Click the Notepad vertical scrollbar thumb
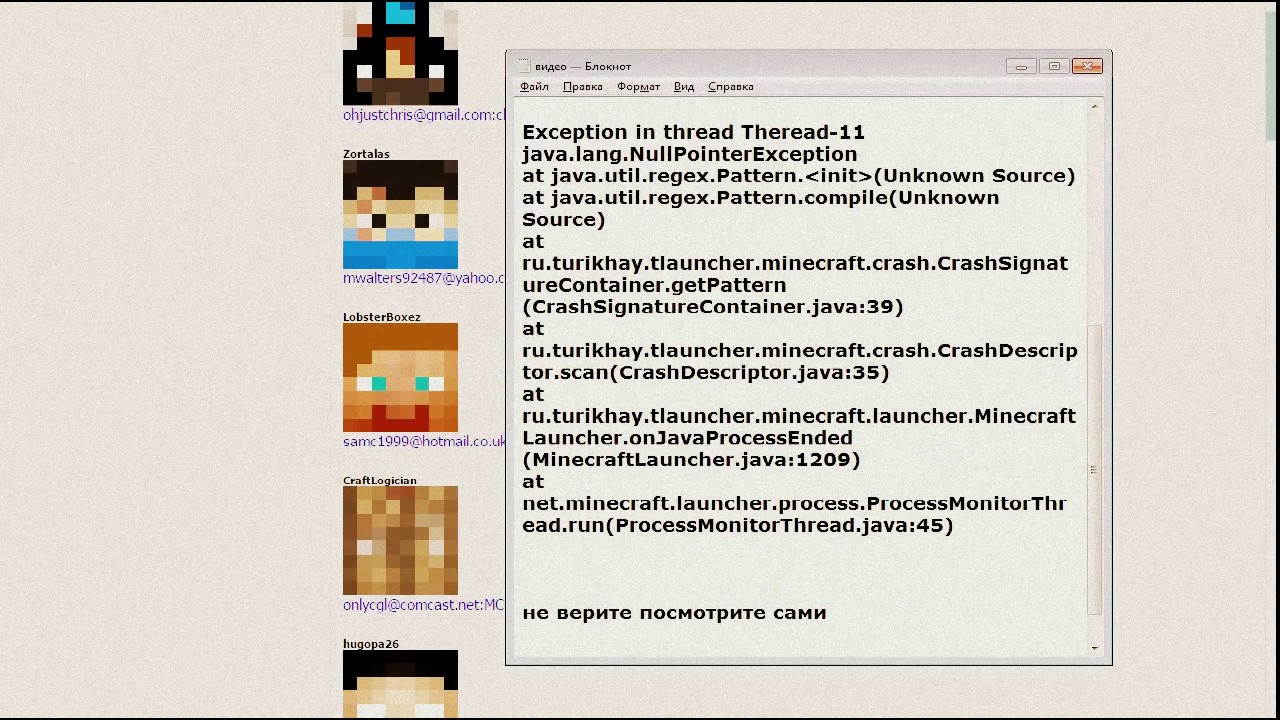 click(1094, 469)
